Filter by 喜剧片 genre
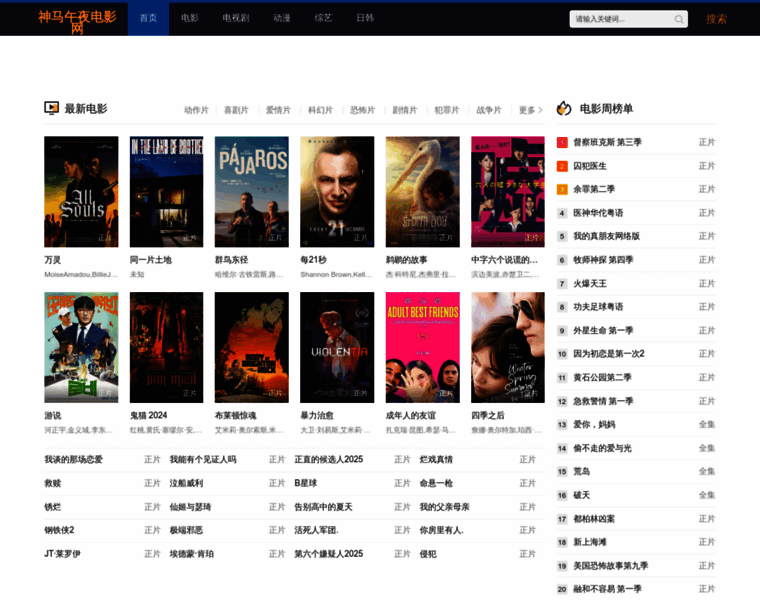This screenshot has height=600, width=760. click(236, 110)
